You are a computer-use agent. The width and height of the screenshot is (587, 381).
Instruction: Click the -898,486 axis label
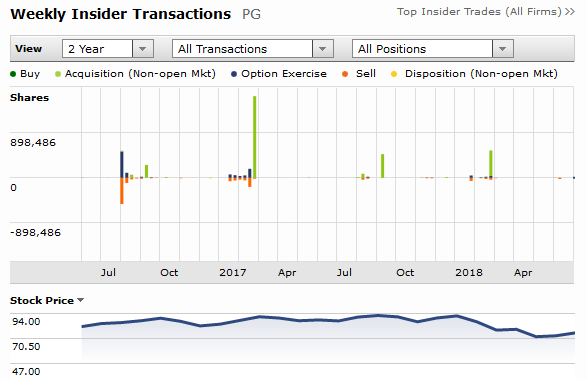tap(35, 233)
